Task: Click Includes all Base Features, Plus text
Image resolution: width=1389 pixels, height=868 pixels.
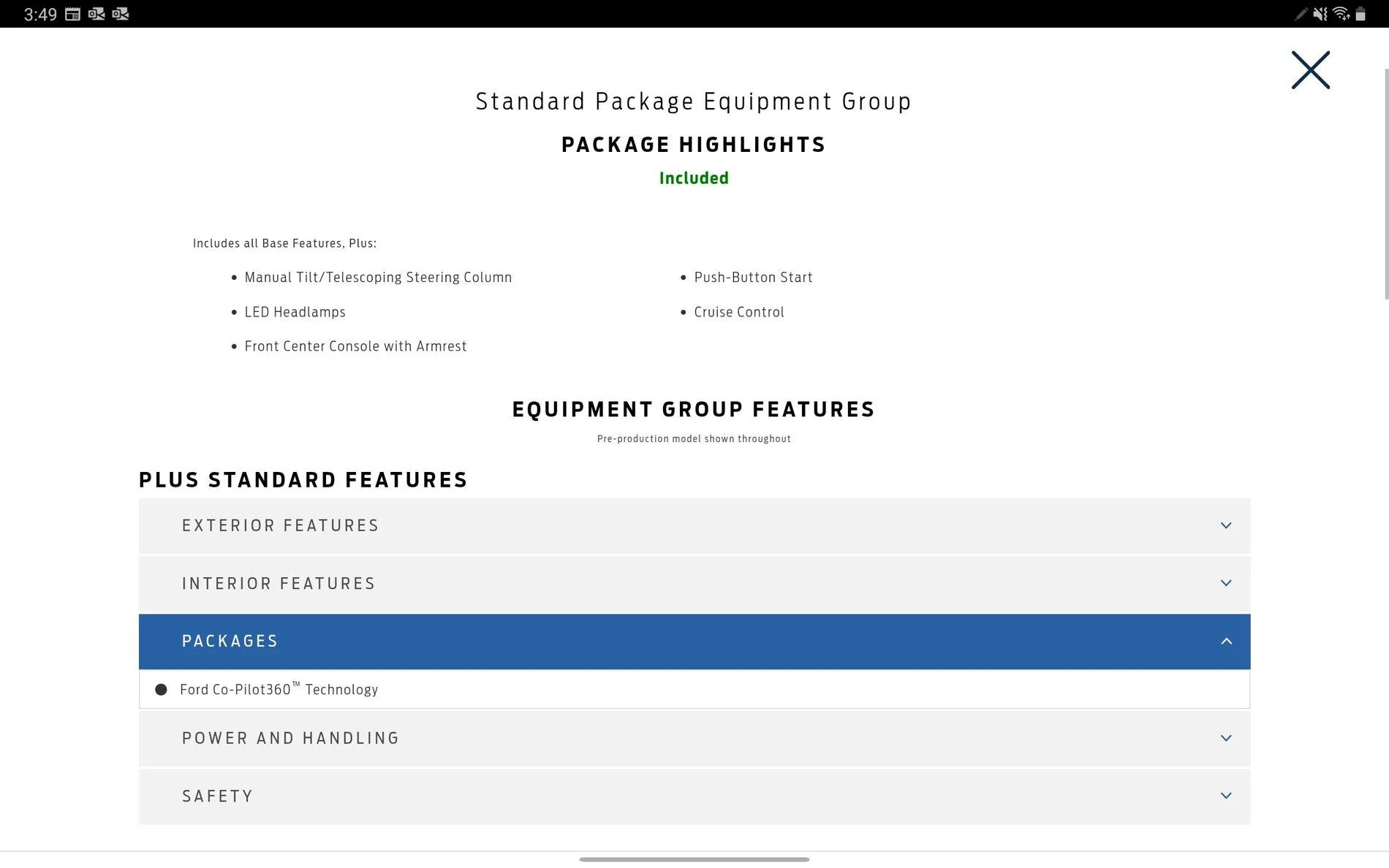Action: (284, 243)
